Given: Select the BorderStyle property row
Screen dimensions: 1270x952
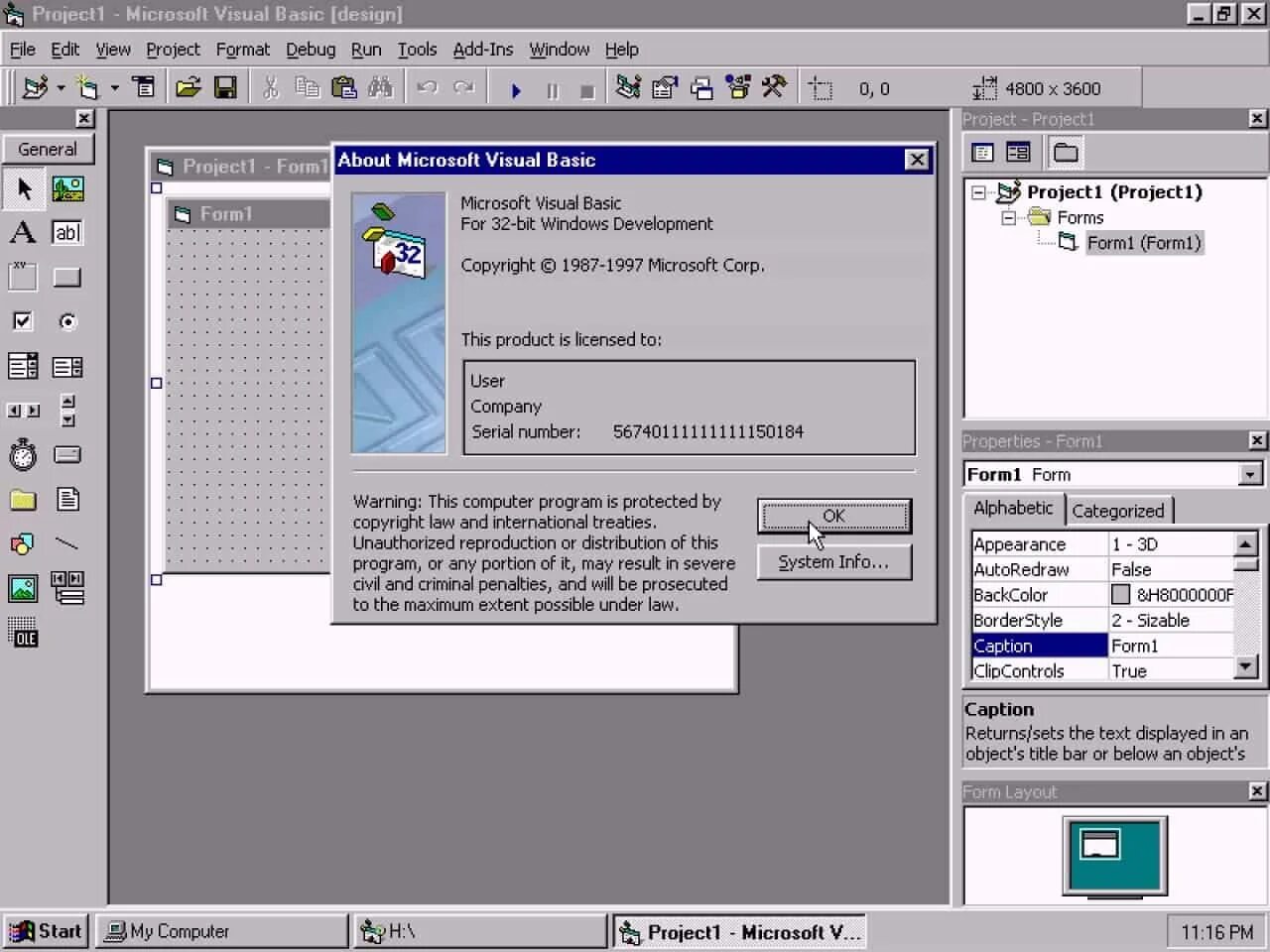Looking at the screenshot, I should click(1101, 621).
